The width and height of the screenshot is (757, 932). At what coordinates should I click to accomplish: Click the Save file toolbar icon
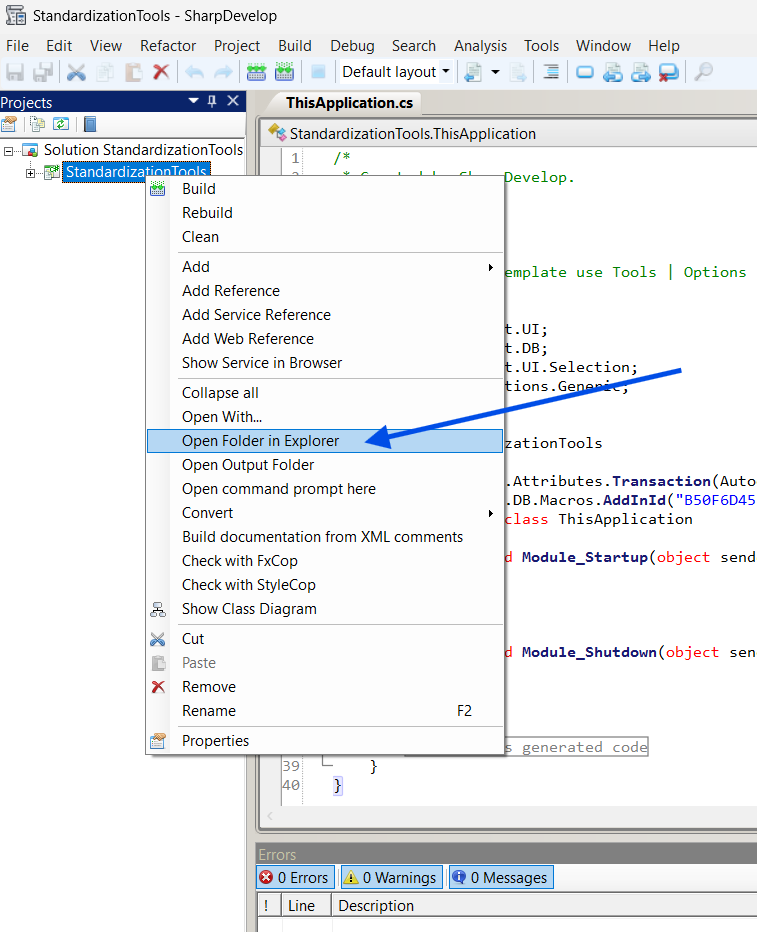point(15,72)
